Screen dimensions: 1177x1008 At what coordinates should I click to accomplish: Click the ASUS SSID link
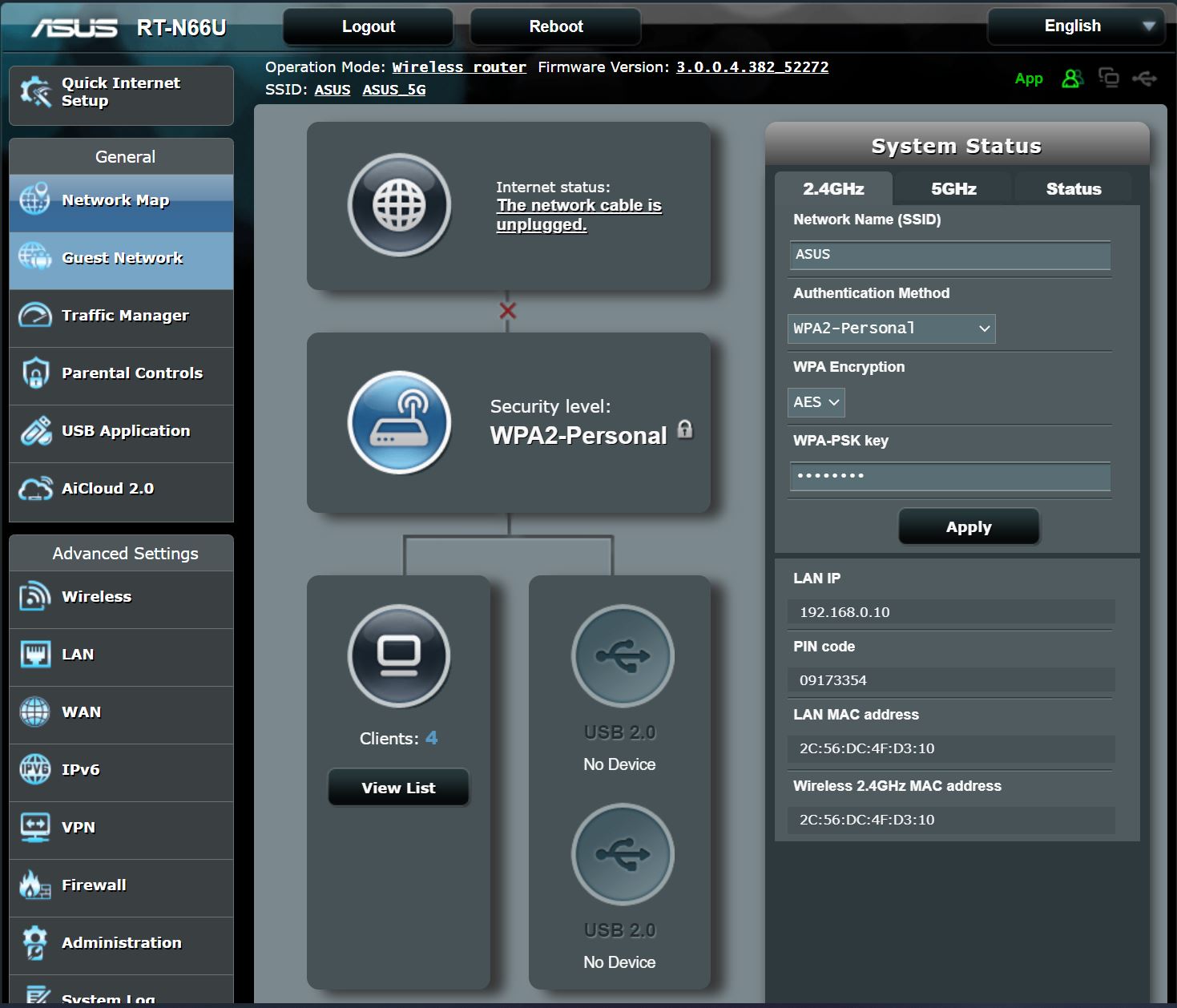333,90
